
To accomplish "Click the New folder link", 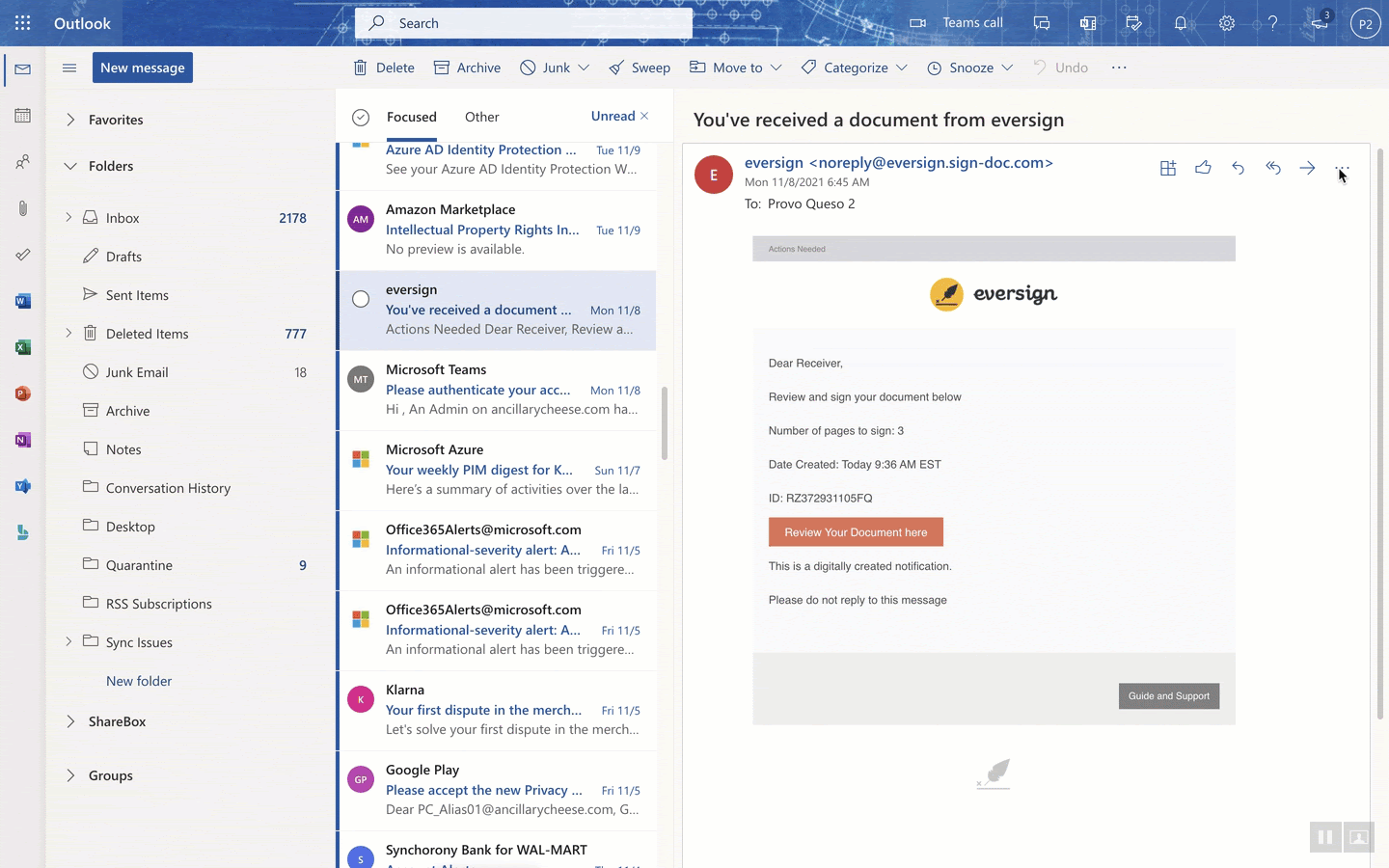I will [x=139, y=681].
